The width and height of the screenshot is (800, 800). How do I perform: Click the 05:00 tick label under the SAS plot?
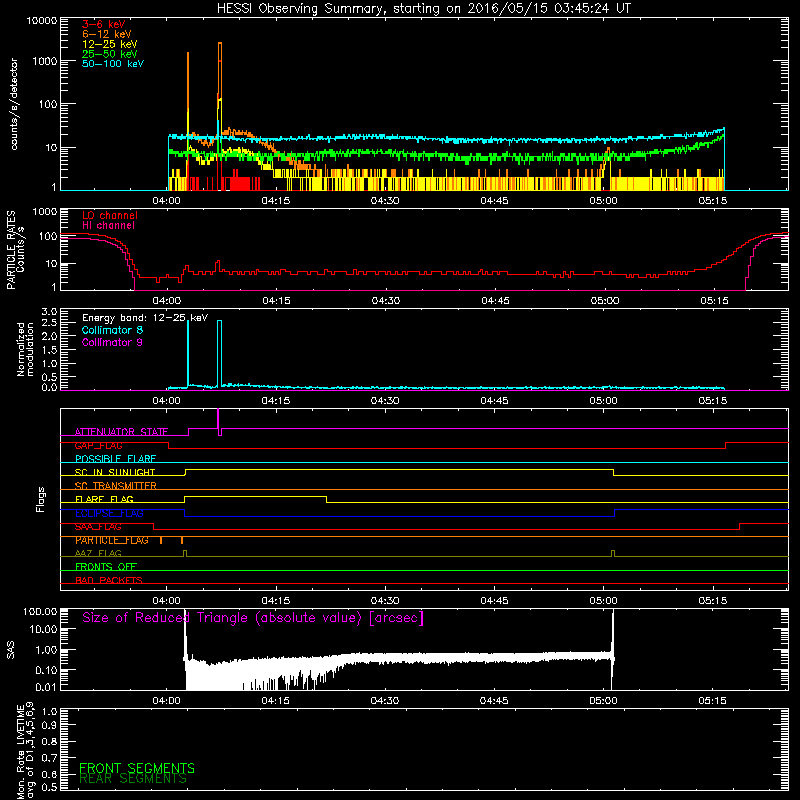coord(603,701)
